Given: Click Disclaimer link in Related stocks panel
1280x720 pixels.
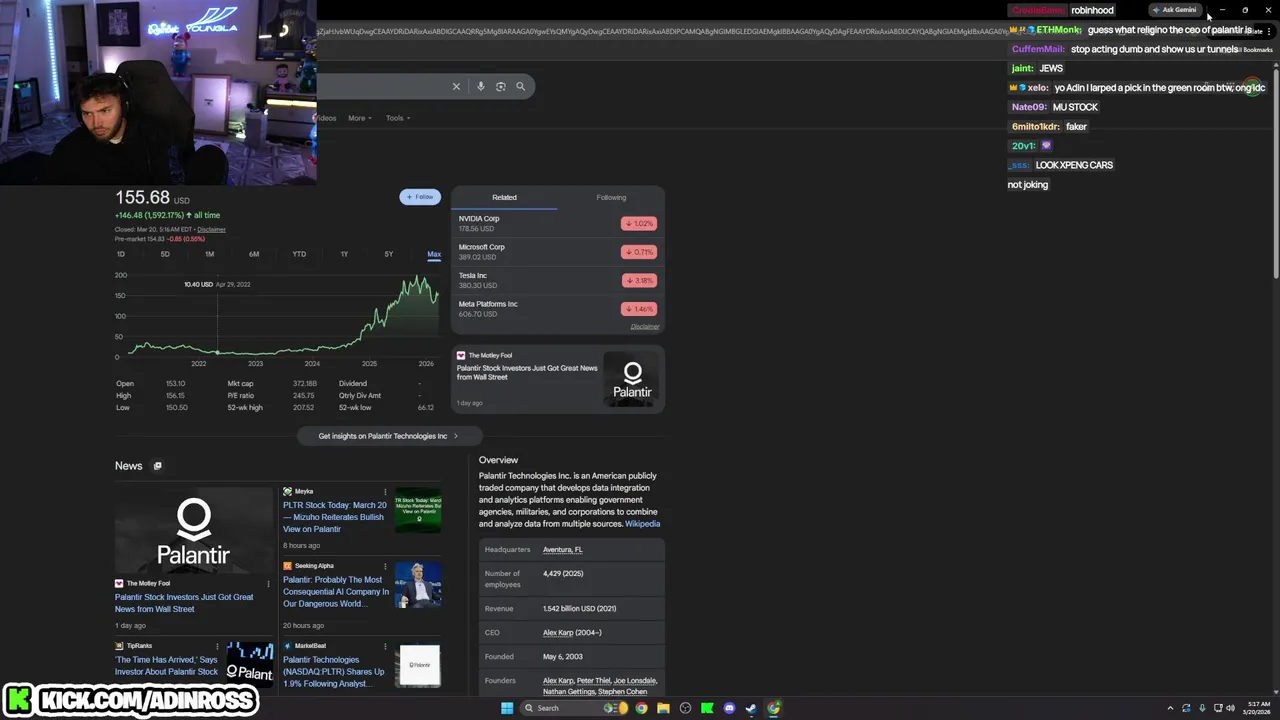Looking at the screenshot, I should (645, 327).
